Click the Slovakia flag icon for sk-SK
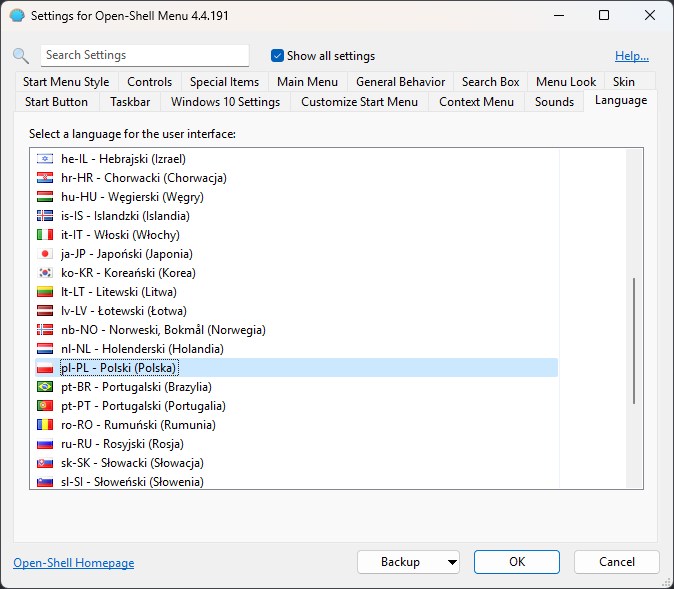Screen dimensions: 674x589 tap(45, 463)
